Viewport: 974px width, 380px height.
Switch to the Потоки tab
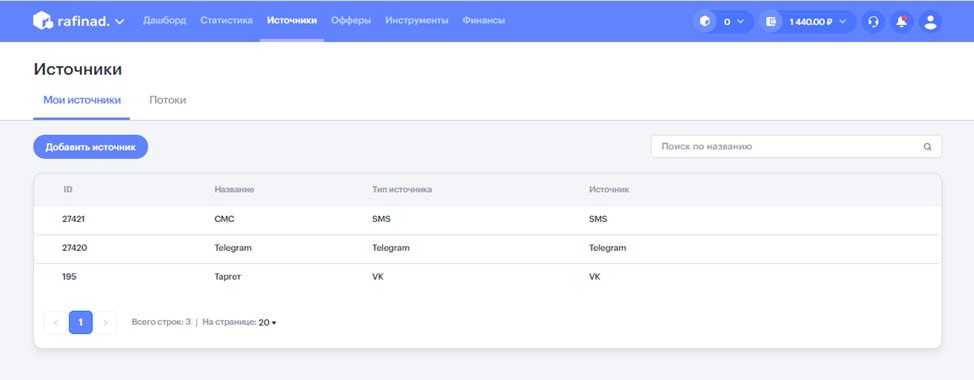[x=168, y=100]
